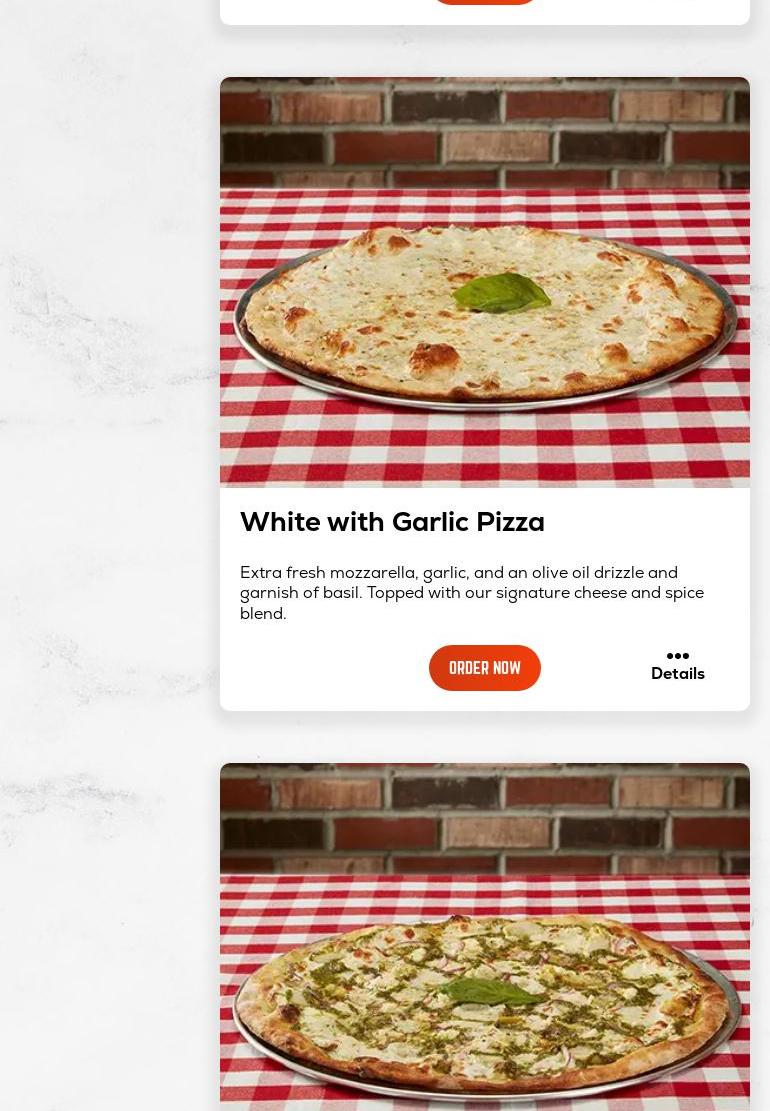Click the basil leaf on white pizza
Viewport: 770px width, 1111px height.
coord(502,293)
